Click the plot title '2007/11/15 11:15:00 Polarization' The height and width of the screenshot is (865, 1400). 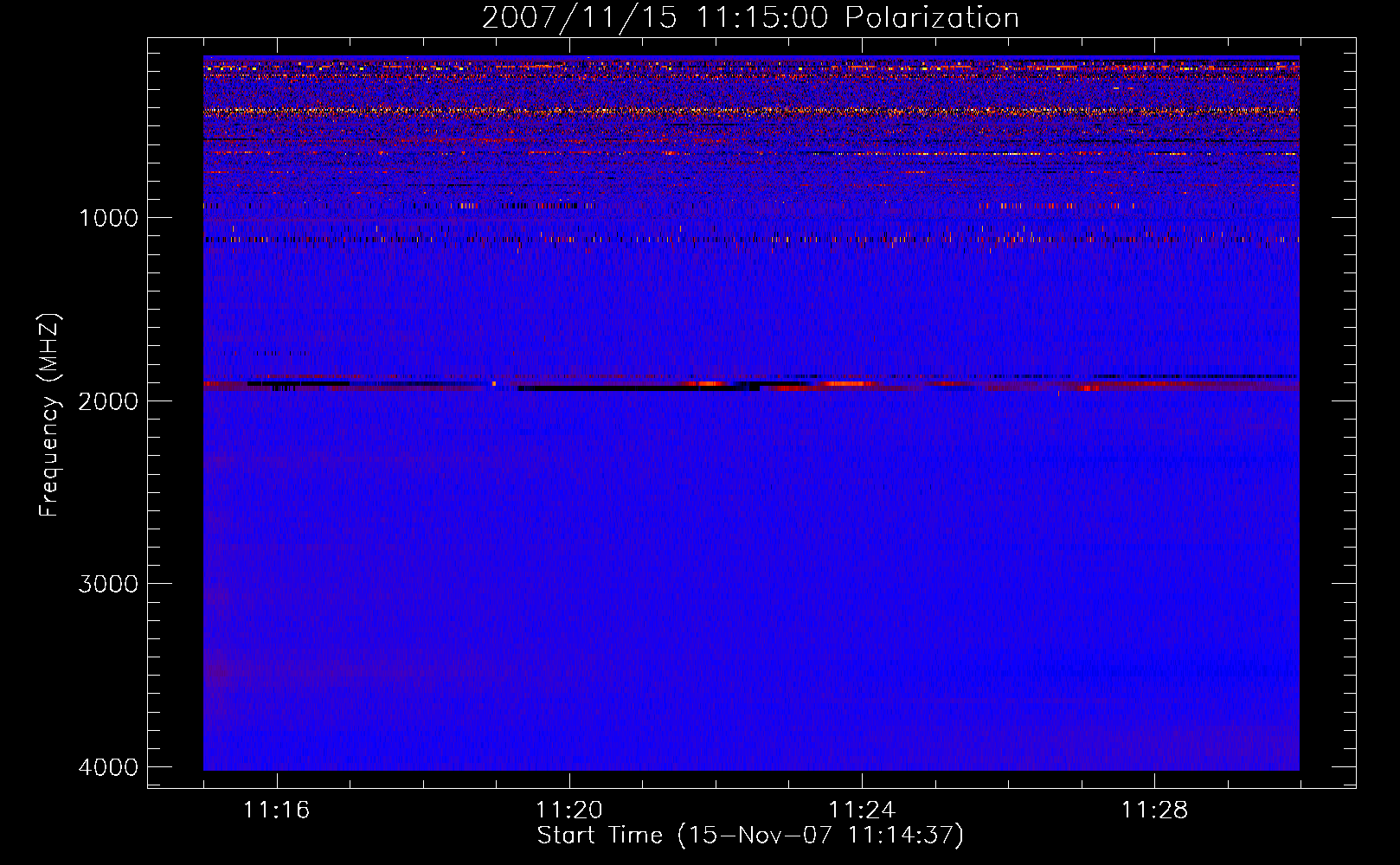click(x=750, y=18)
